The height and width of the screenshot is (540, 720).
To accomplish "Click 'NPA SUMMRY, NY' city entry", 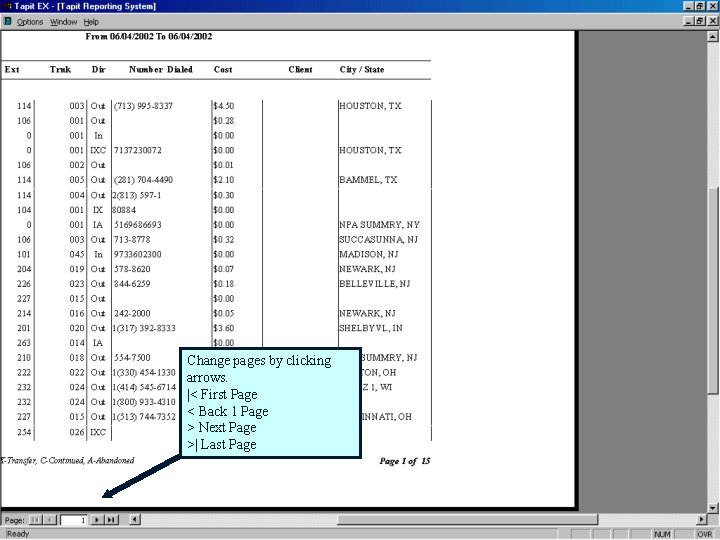I will click(379, 225).
